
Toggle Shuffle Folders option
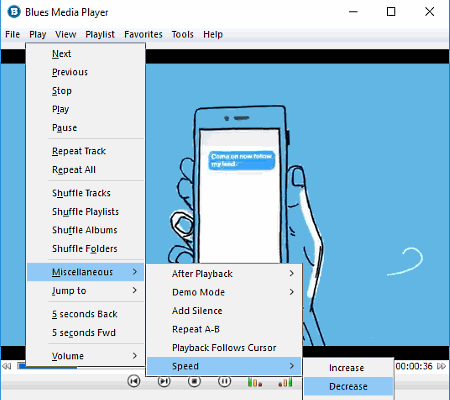click(x=85, y=249)
